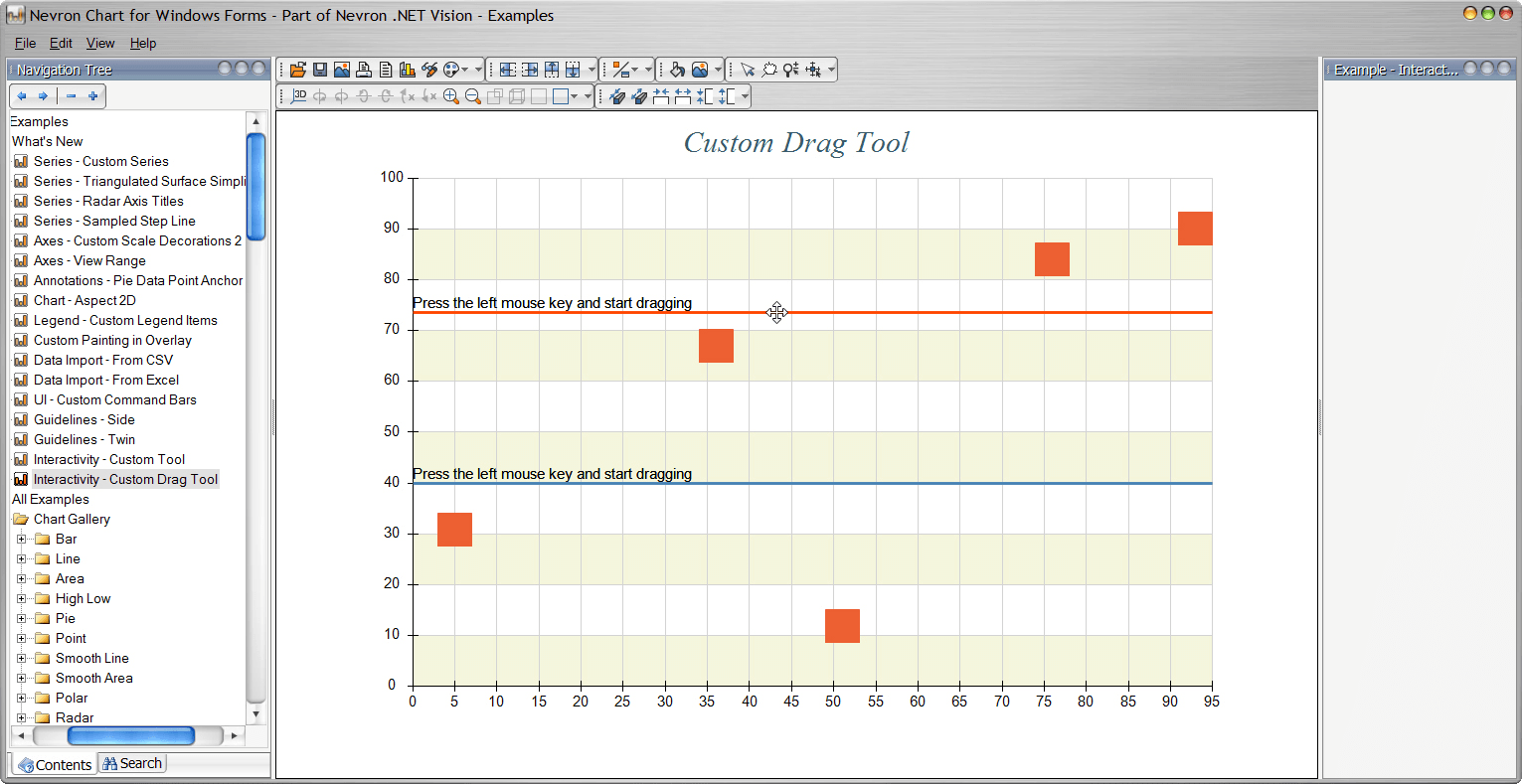Select 'Guidelines - Twin' example
Viewport: 1522px width, 784px height.
point(84,439)
